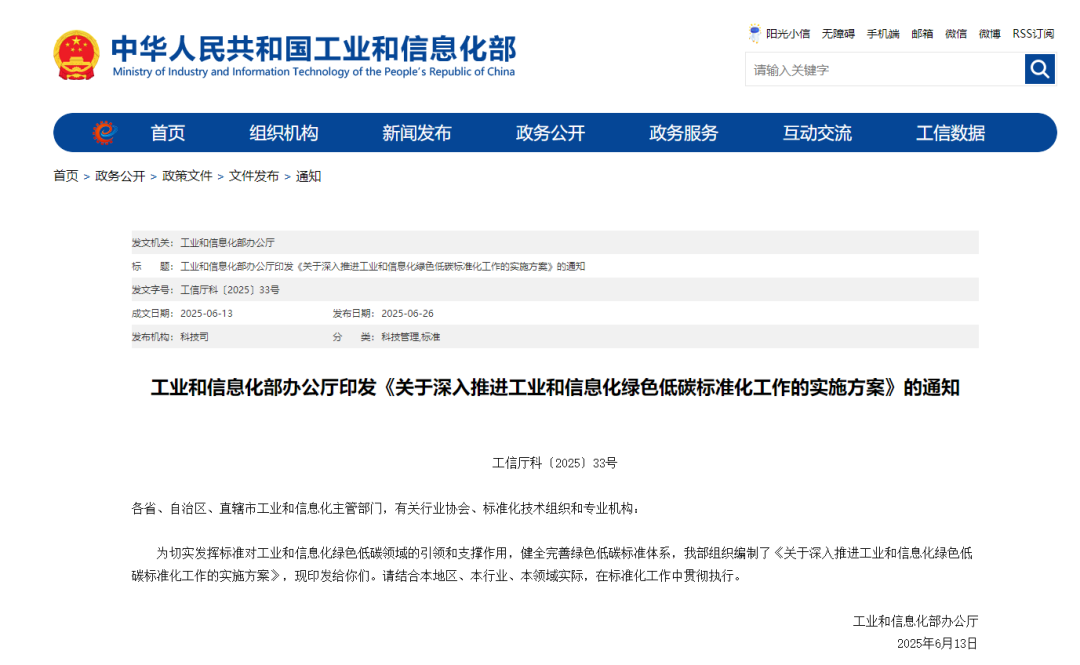Click the magnifier search button

click(x=1040, y=69)
